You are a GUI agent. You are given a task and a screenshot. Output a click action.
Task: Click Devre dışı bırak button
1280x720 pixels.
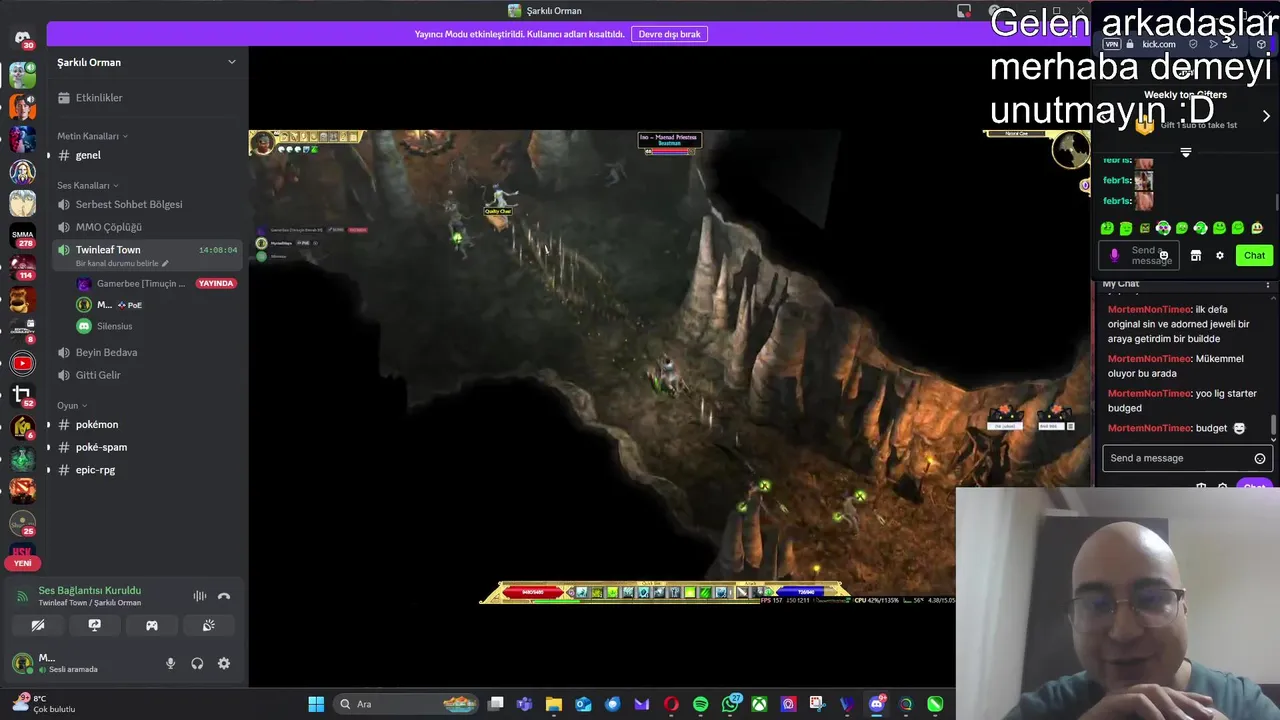[x=669, y=34]
